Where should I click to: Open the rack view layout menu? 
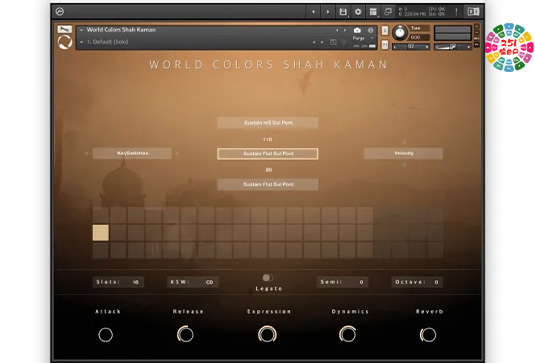tap(373, 12)
